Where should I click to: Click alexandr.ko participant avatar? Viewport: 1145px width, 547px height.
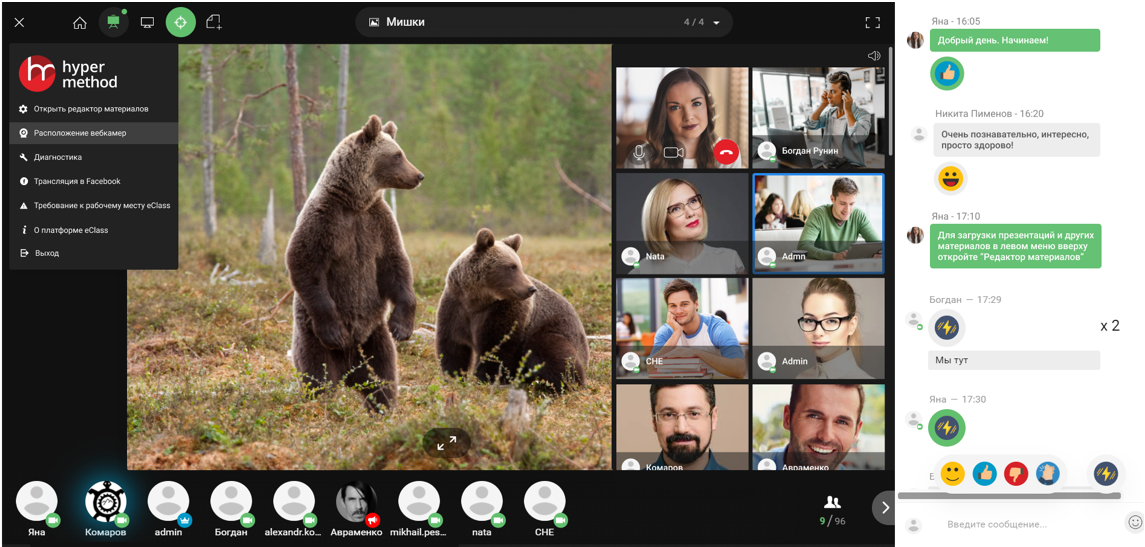[294, 502]
